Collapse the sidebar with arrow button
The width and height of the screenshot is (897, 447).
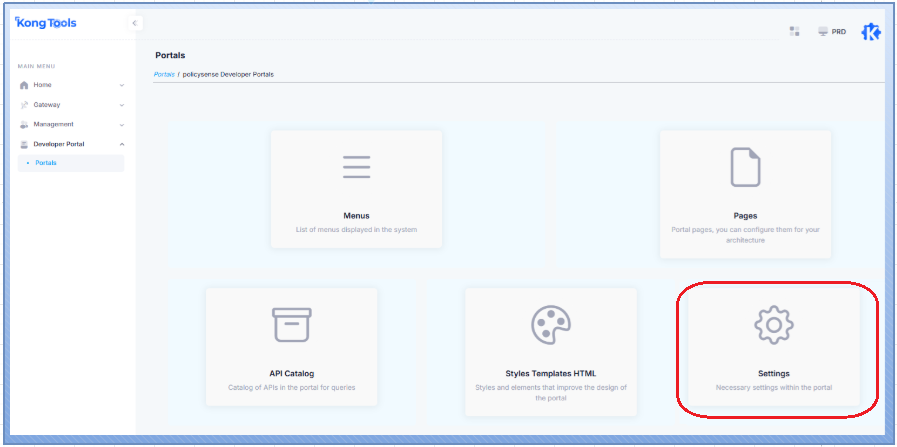pyautogui.click(x=136, y=23)
